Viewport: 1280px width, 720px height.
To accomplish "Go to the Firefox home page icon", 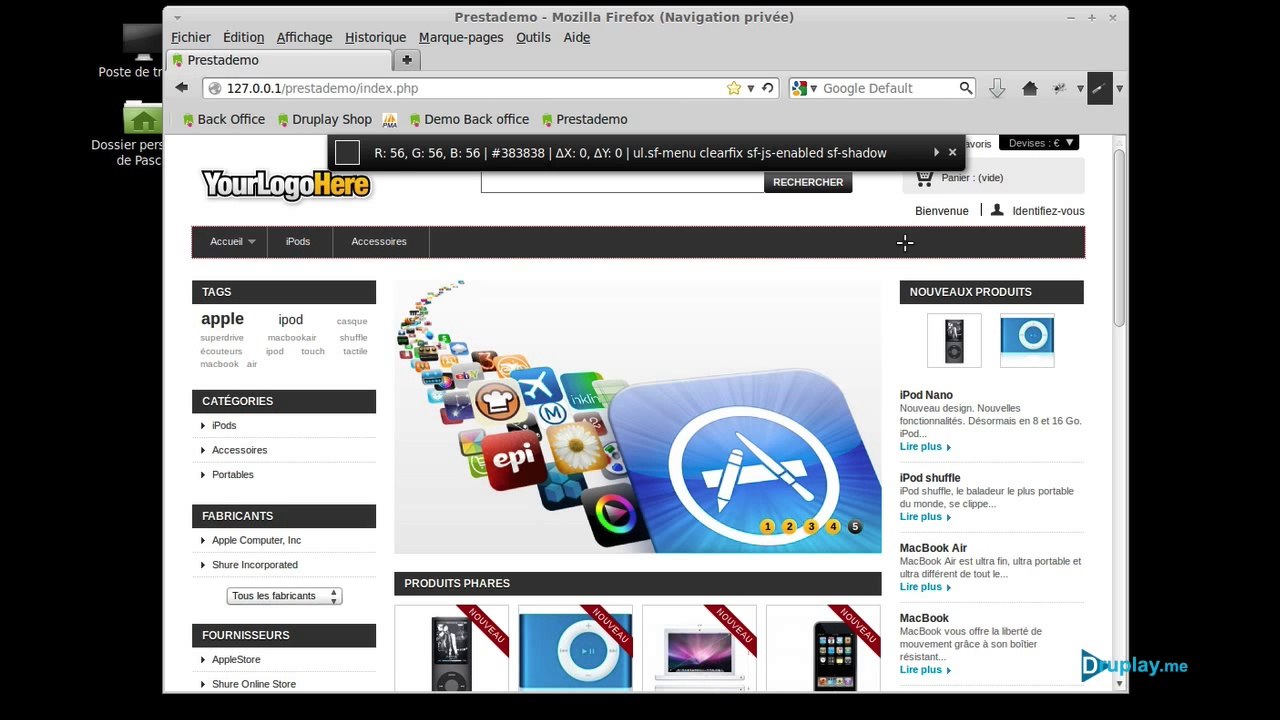I will (1030, 88).
